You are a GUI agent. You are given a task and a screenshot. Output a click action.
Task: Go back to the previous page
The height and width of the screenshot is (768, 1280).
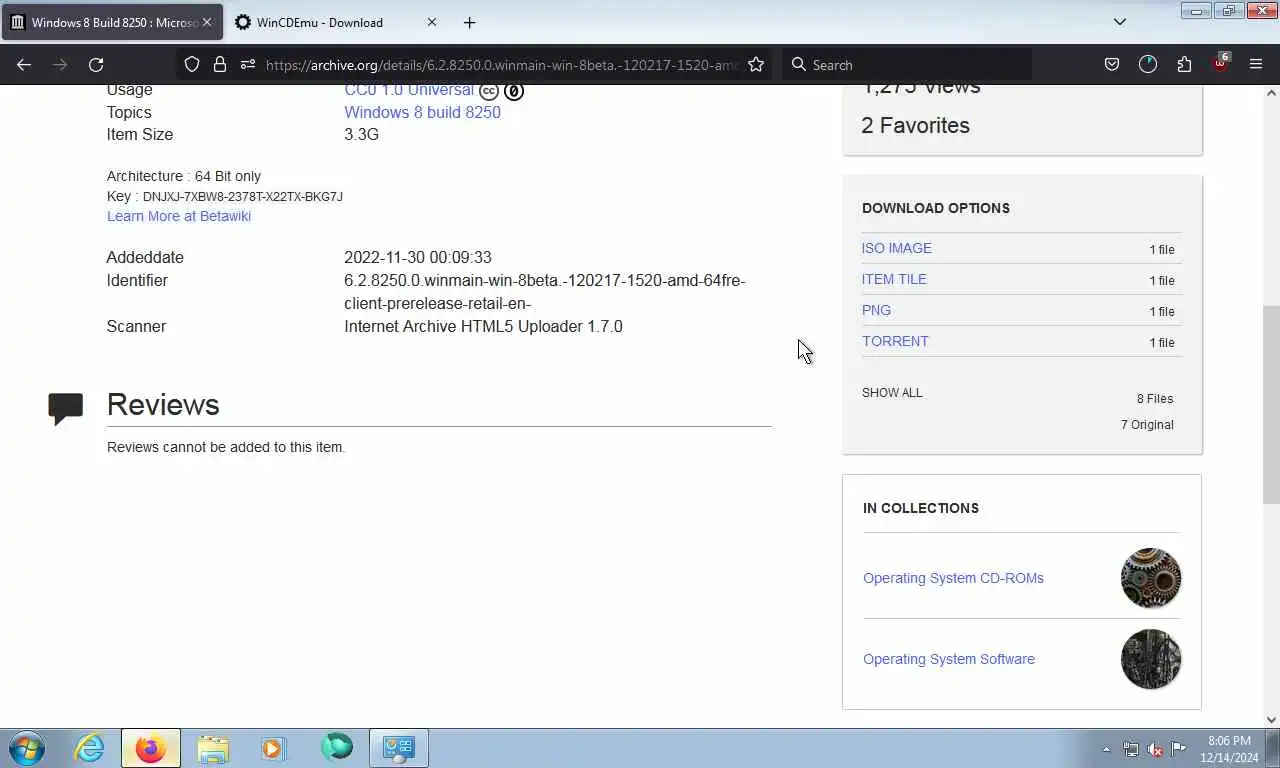[24, 64]
